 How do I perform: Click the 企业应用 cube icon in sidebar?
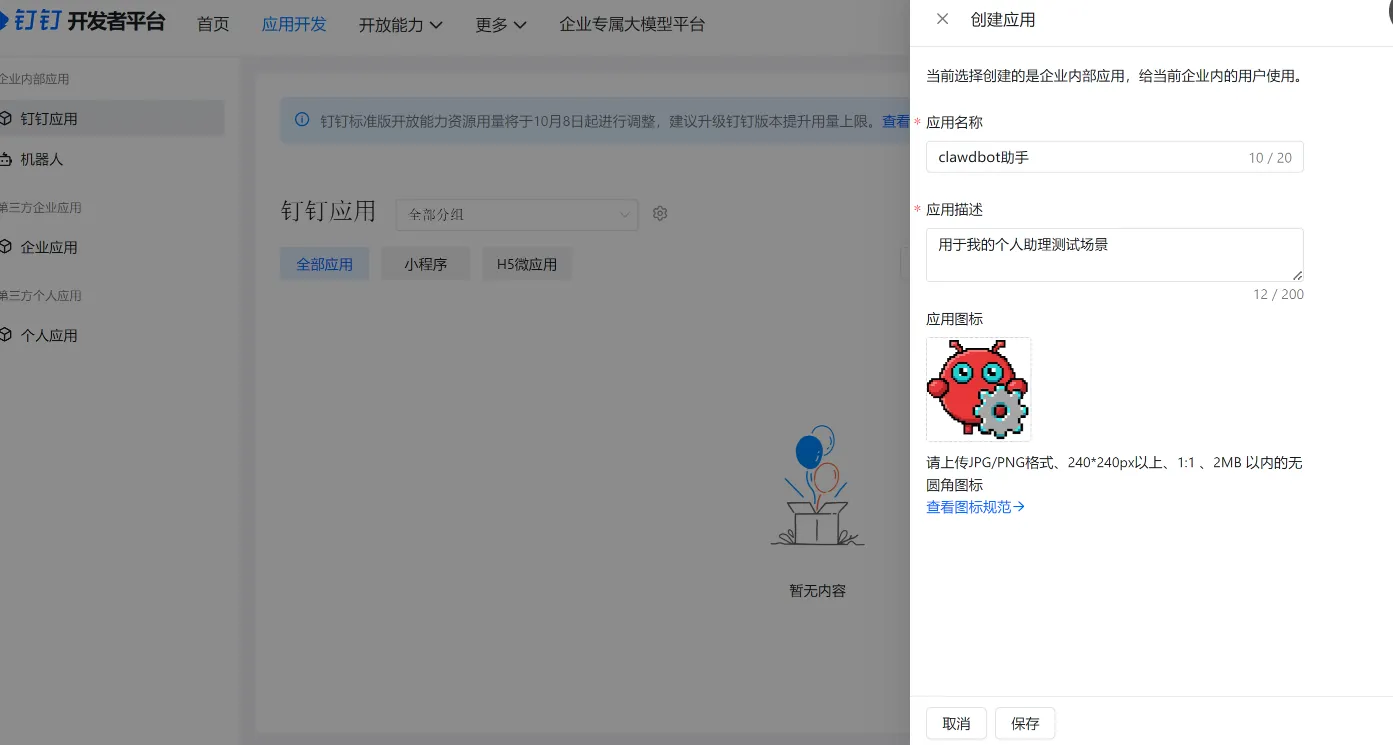[7, 247]
